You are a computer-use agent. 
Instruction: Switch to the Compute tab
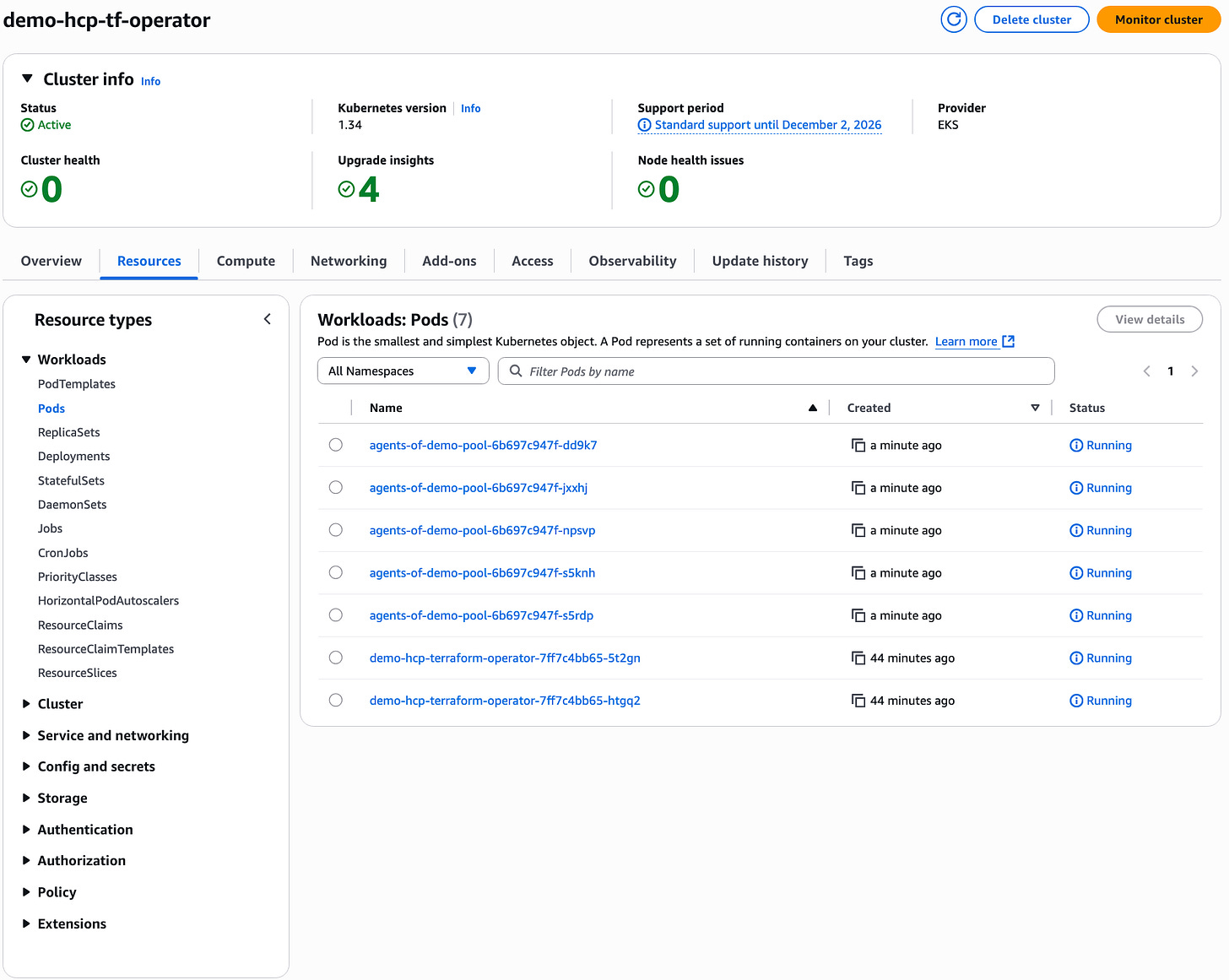pyautogui.click(x=246, y=261)
